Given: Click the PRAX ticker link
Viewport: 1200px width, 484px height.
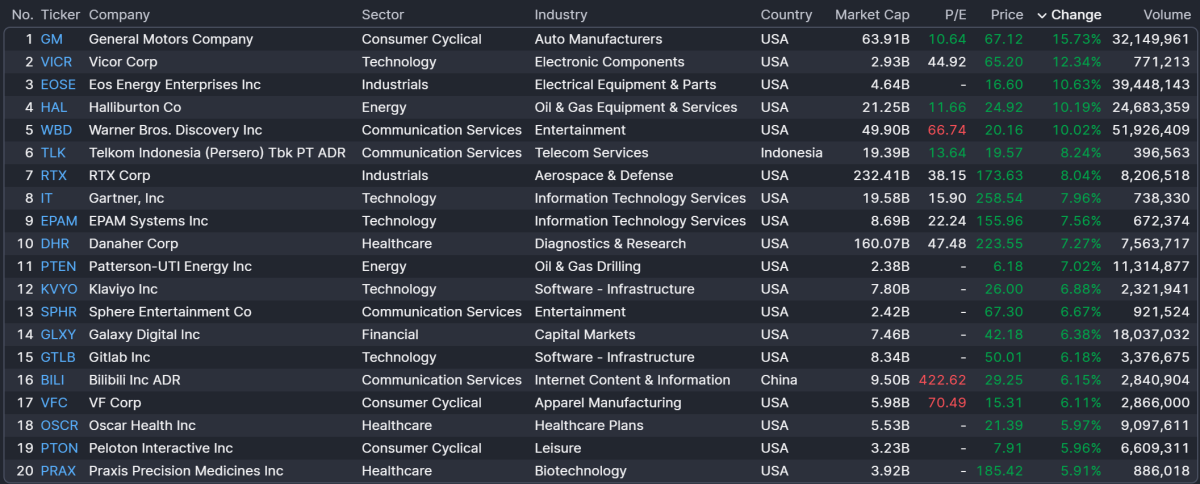Looking at the screenshot, I should (x=59, y=471).
